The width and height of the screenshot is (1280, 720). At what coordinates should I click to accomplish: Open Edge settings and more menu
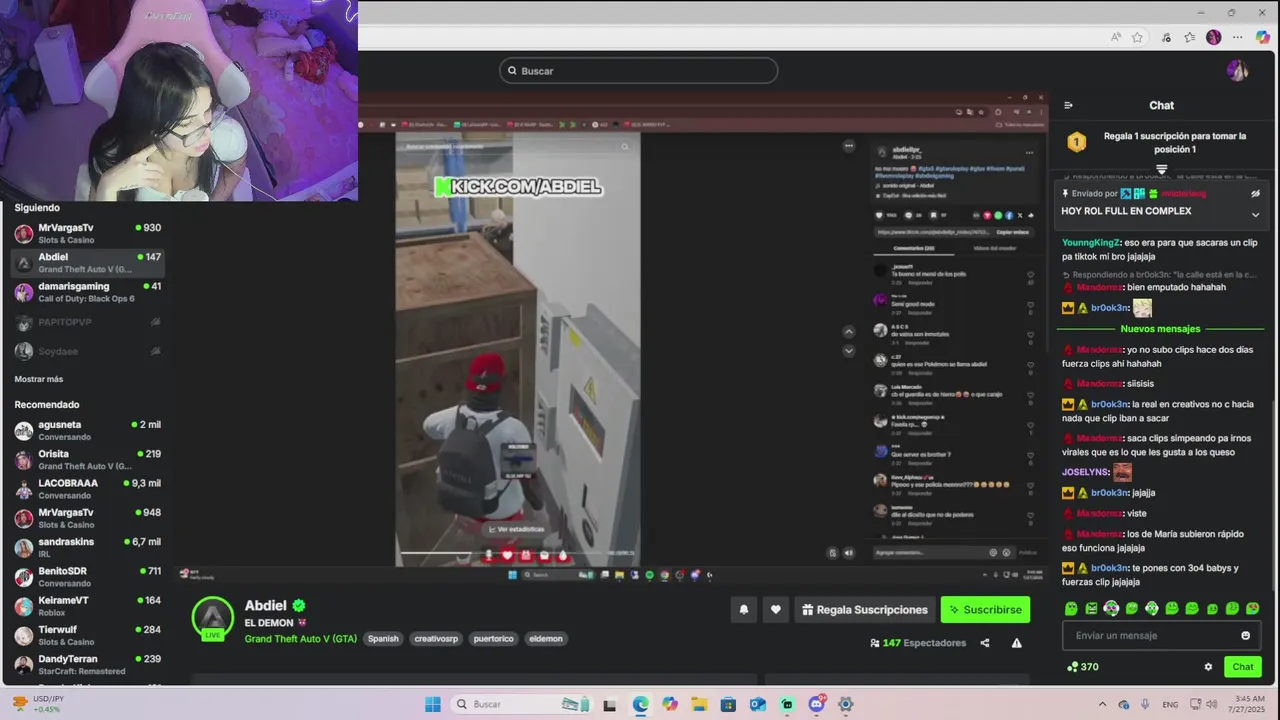coord(1236,37)
